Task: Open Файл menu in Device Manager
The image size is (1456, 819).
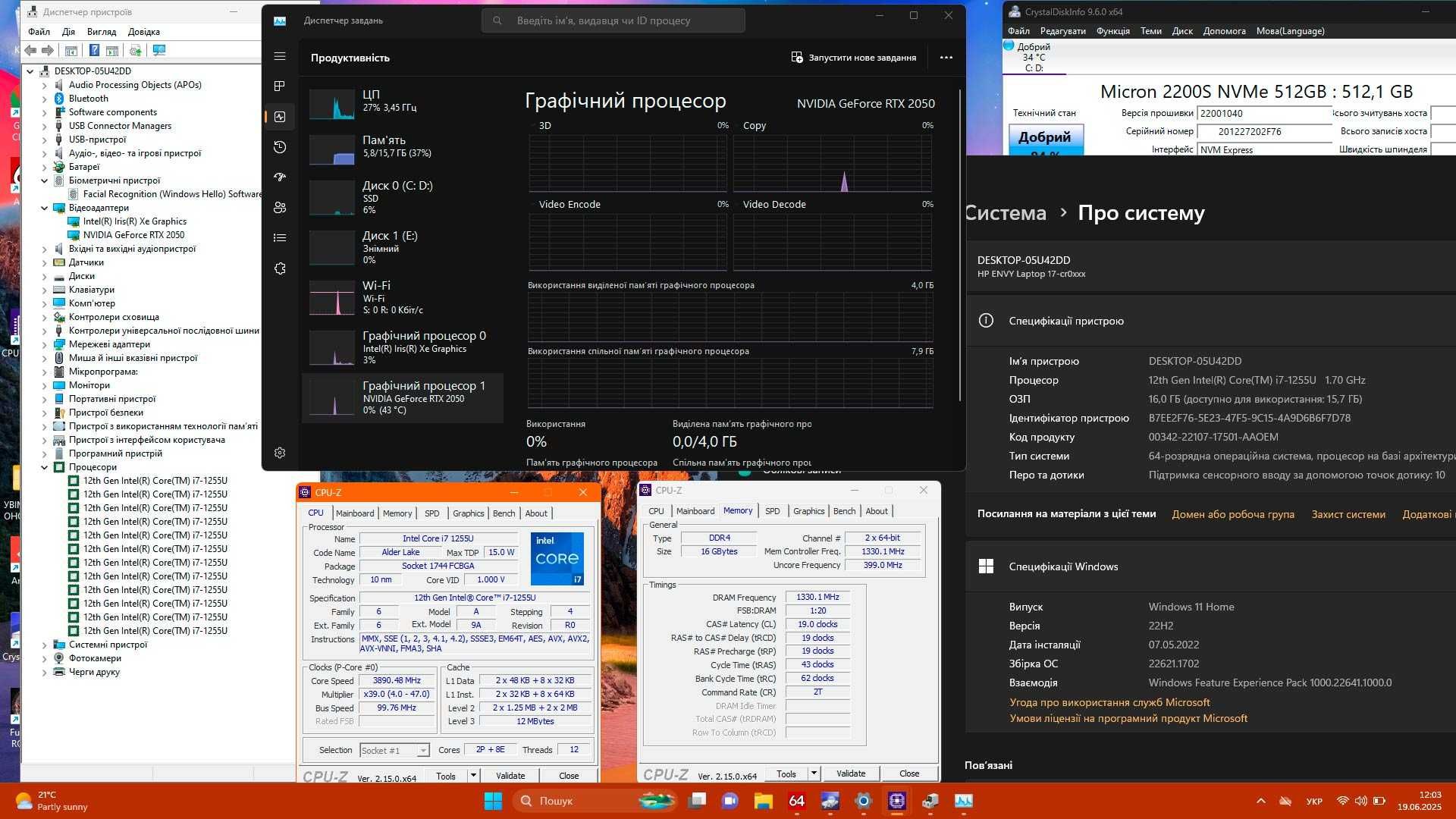Action: pos(39,32)
